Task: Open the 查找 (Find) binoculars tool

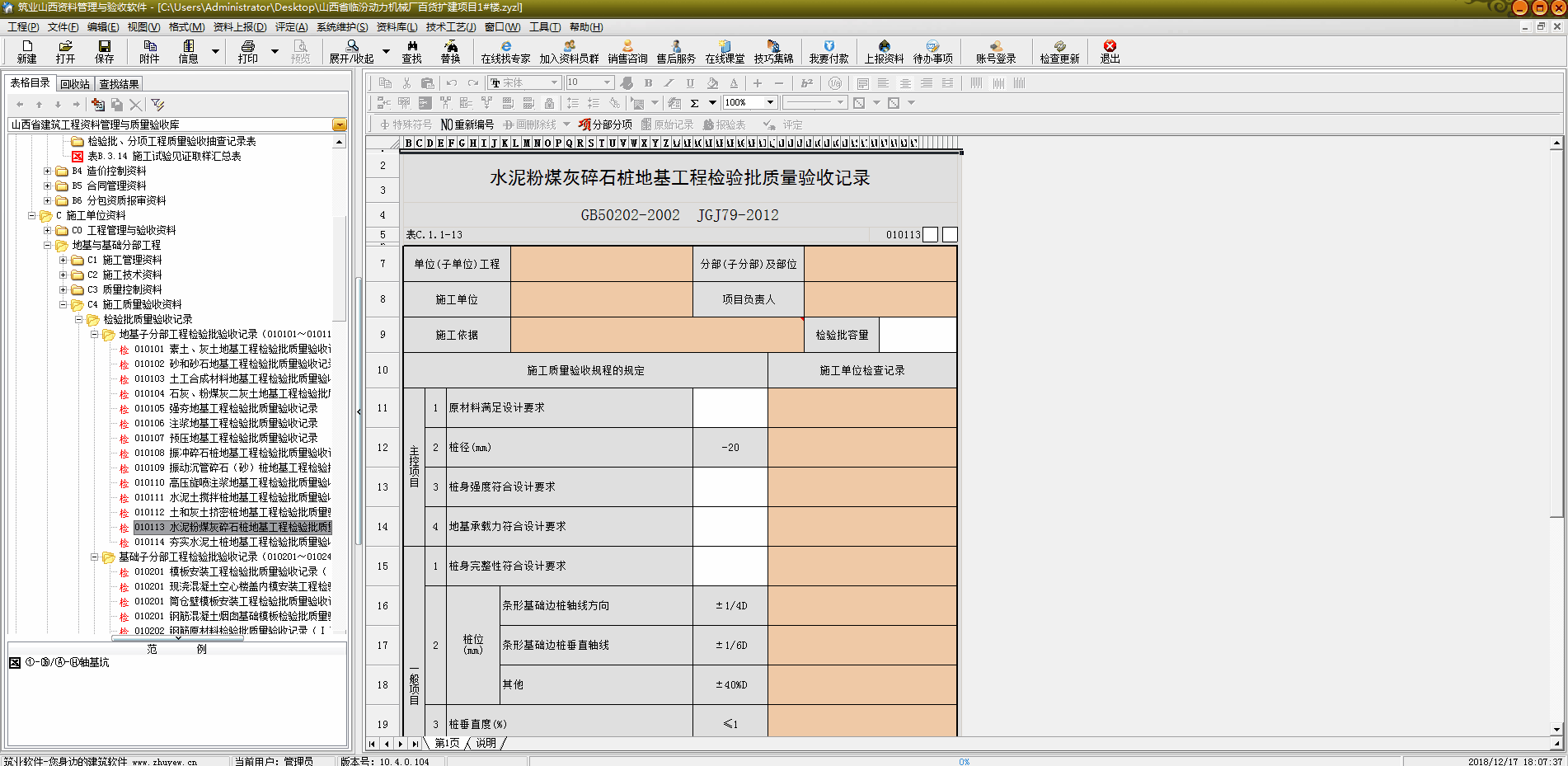Action: coord(411,51)
